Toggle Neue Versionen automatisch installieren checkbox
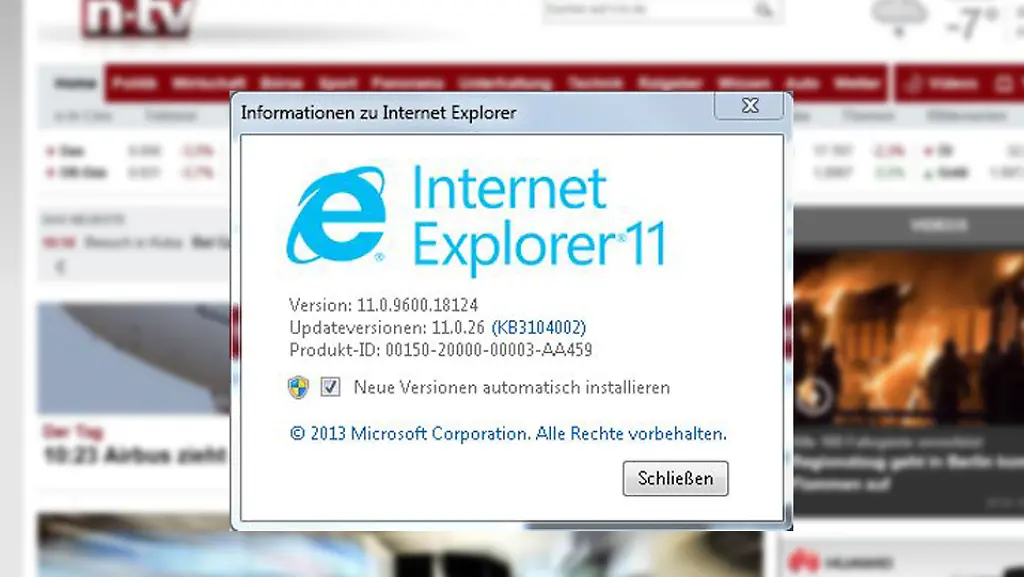The width and height of the screenshot is (1024, 577). [330, 388]
